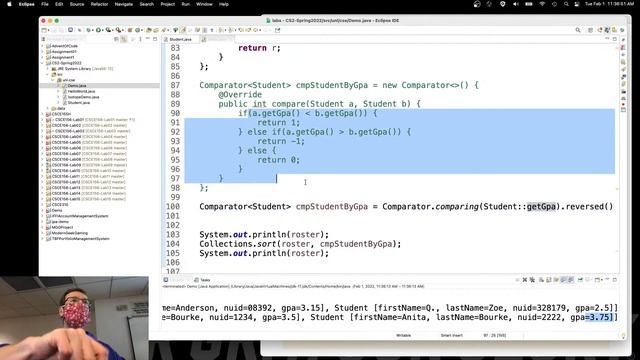Minimize the editor area
The height and width of the screenshot is (360, 640).
pos(607,39)
